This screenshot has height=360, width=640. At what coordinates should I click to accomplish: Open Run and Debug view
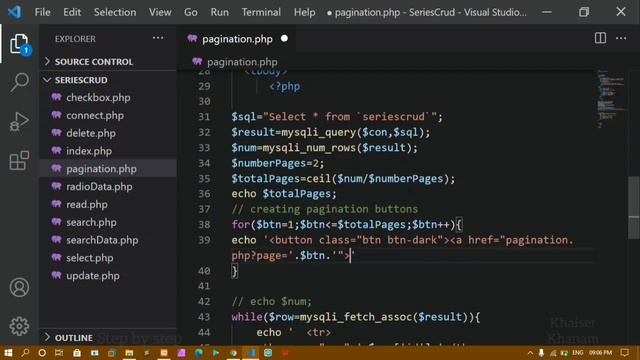(x=19, y=122)
